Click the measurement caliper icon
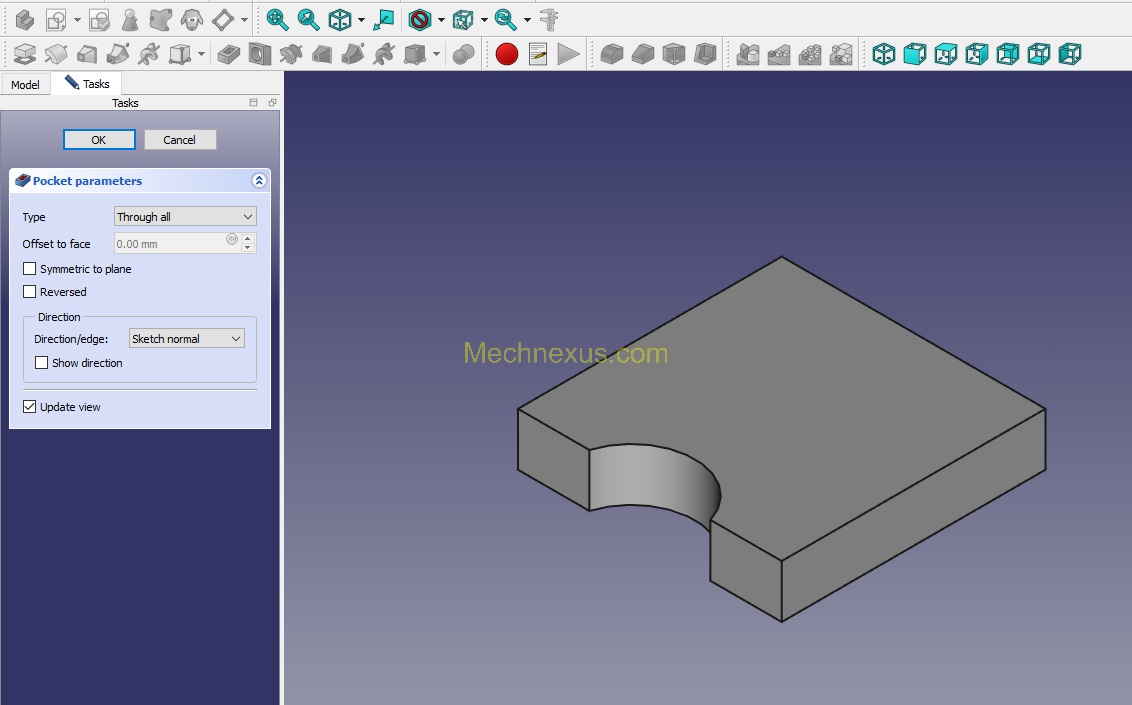Viewport: 1132px width, 705px height. (549, 19)
